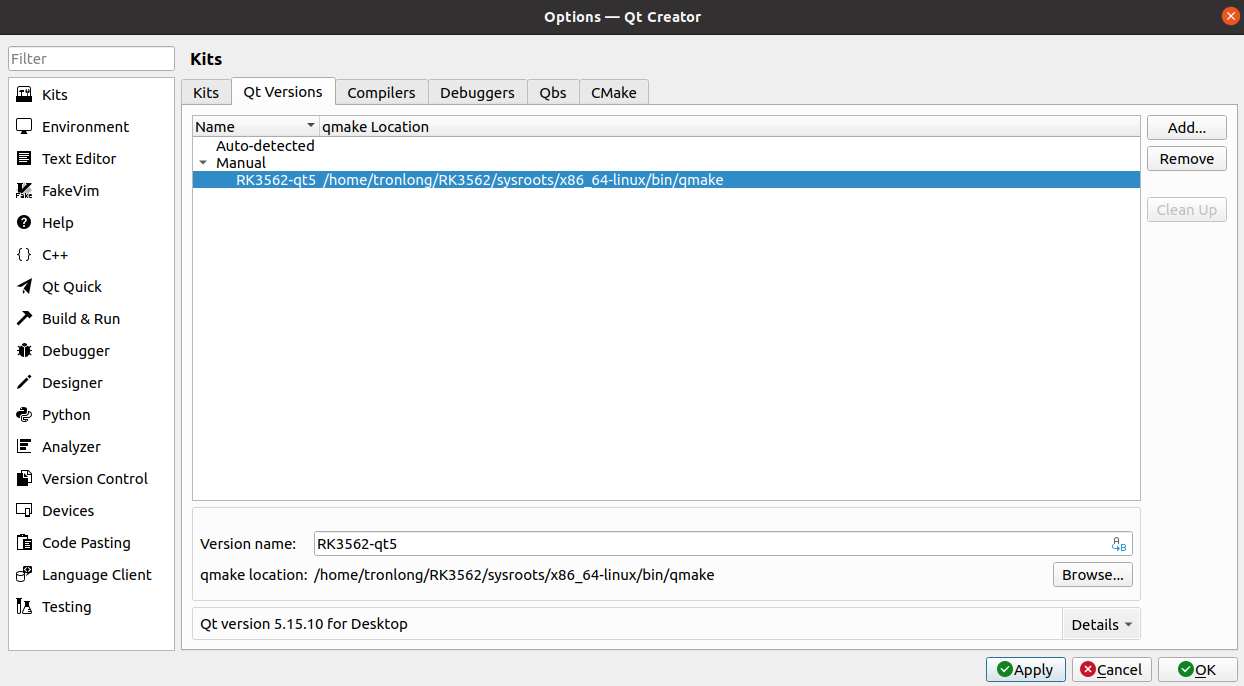Sort by the Name column header
1244x686 pixels.
click(255, 127)
